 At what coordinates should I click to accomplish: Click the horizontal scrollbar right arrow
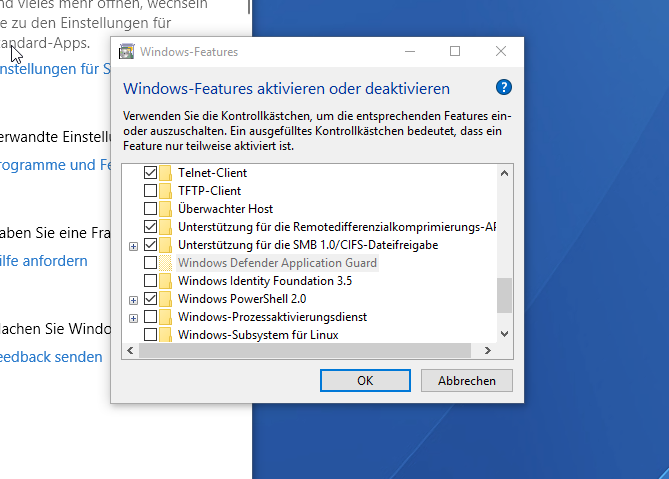click(488, 351)
